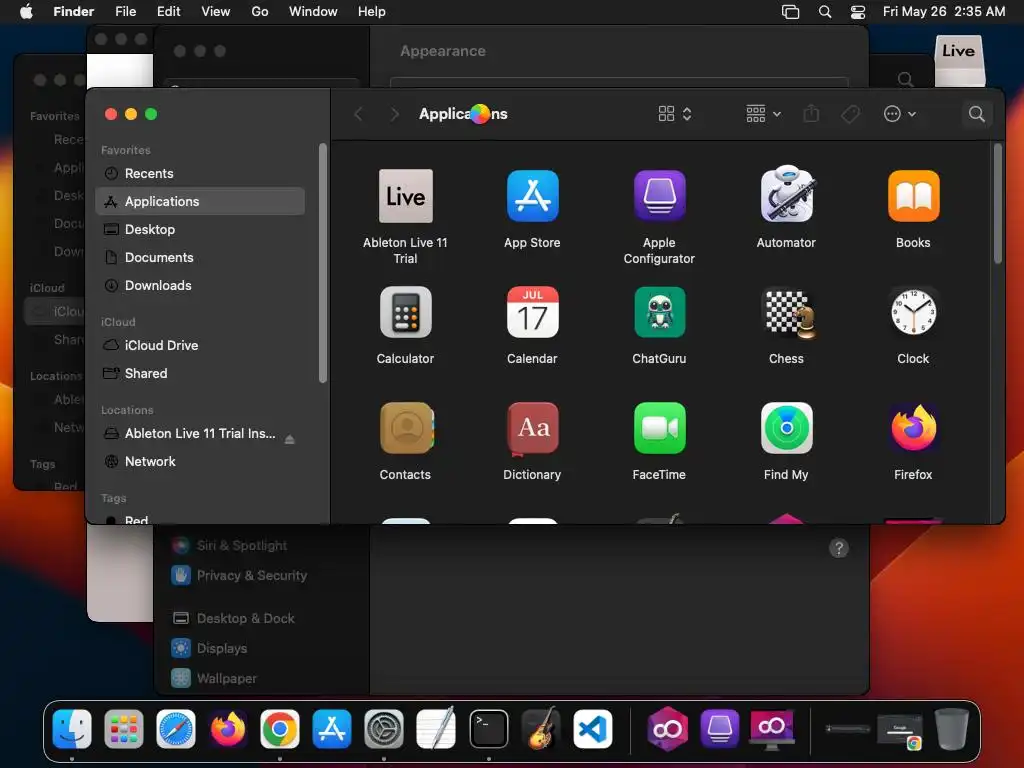Select iCloud Drive in the sidebar

pyautogui.click(x=200, y=345)
